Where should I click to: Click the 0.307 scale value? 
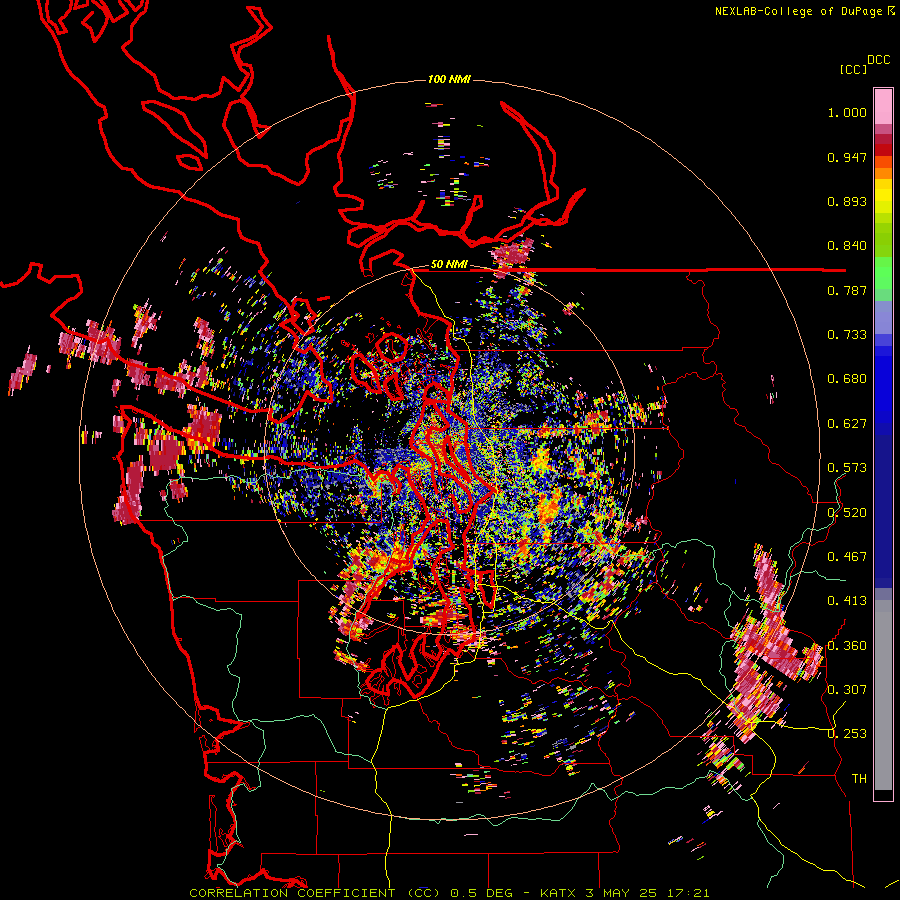point(847,690)
